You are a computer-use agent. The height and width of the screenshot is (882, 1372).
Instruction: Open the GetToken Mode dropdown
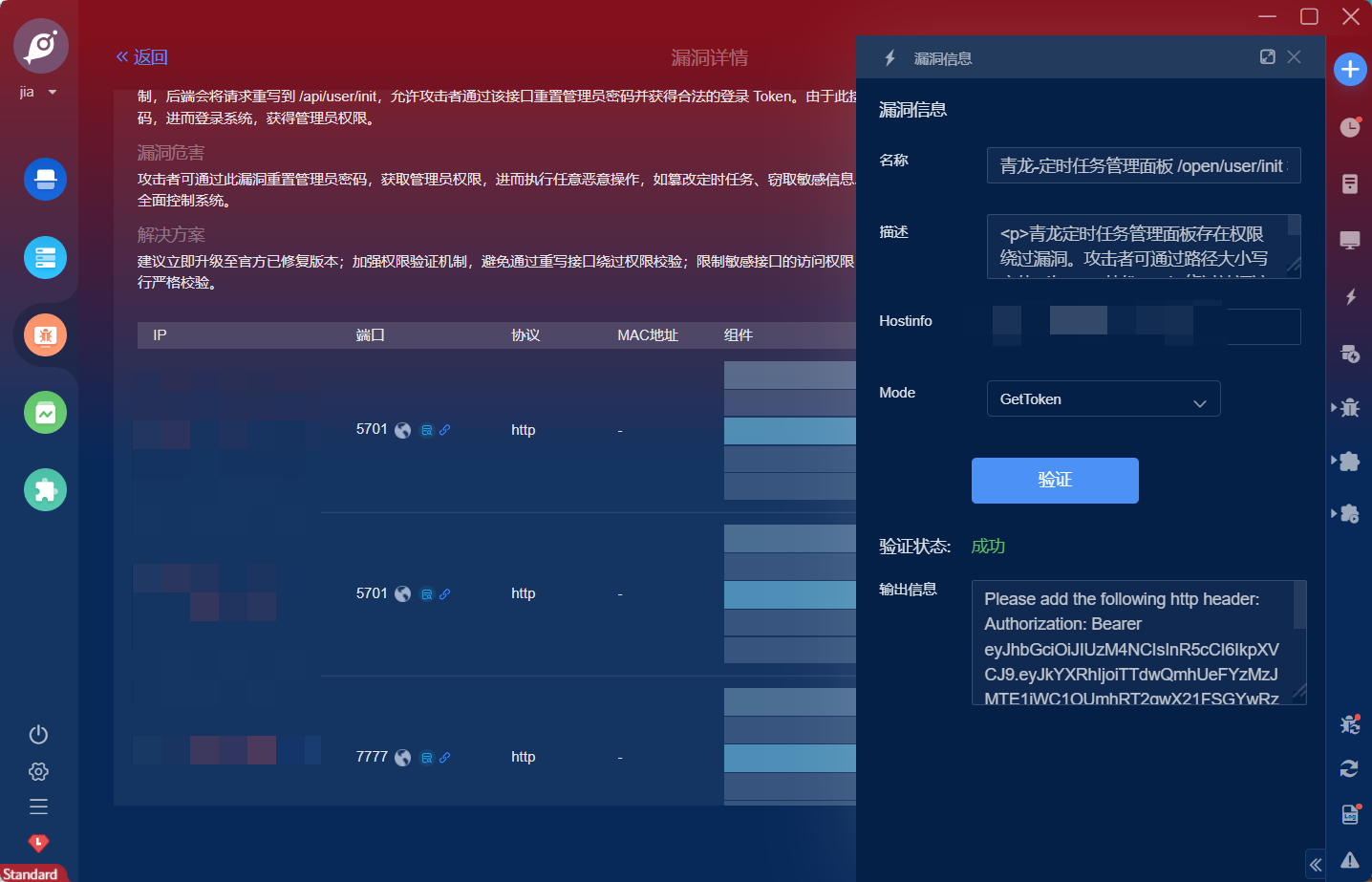coord(1103,399)
